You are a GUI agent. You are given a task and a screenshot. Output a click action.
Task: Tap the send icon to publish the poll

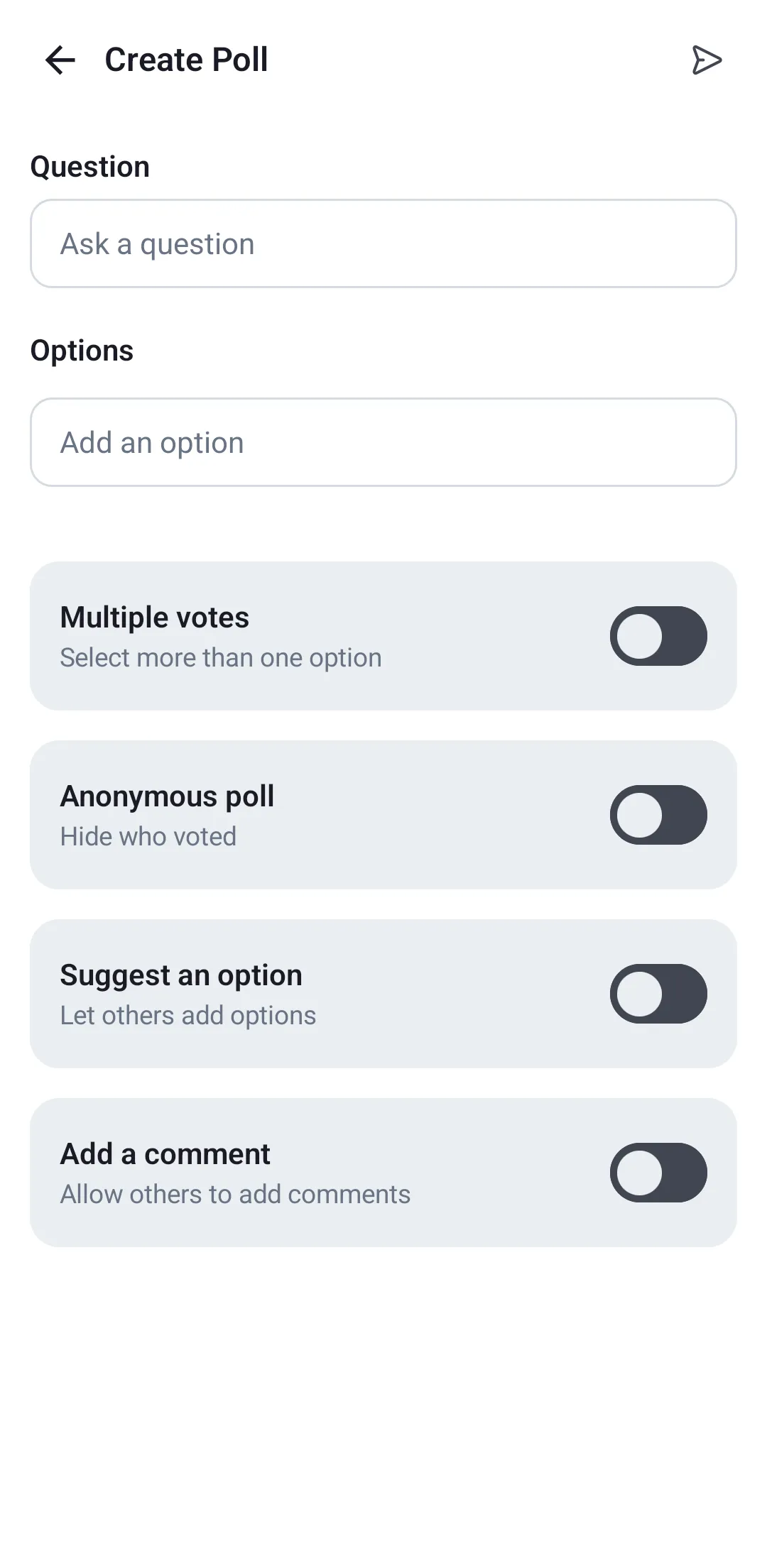click(707, 60)
